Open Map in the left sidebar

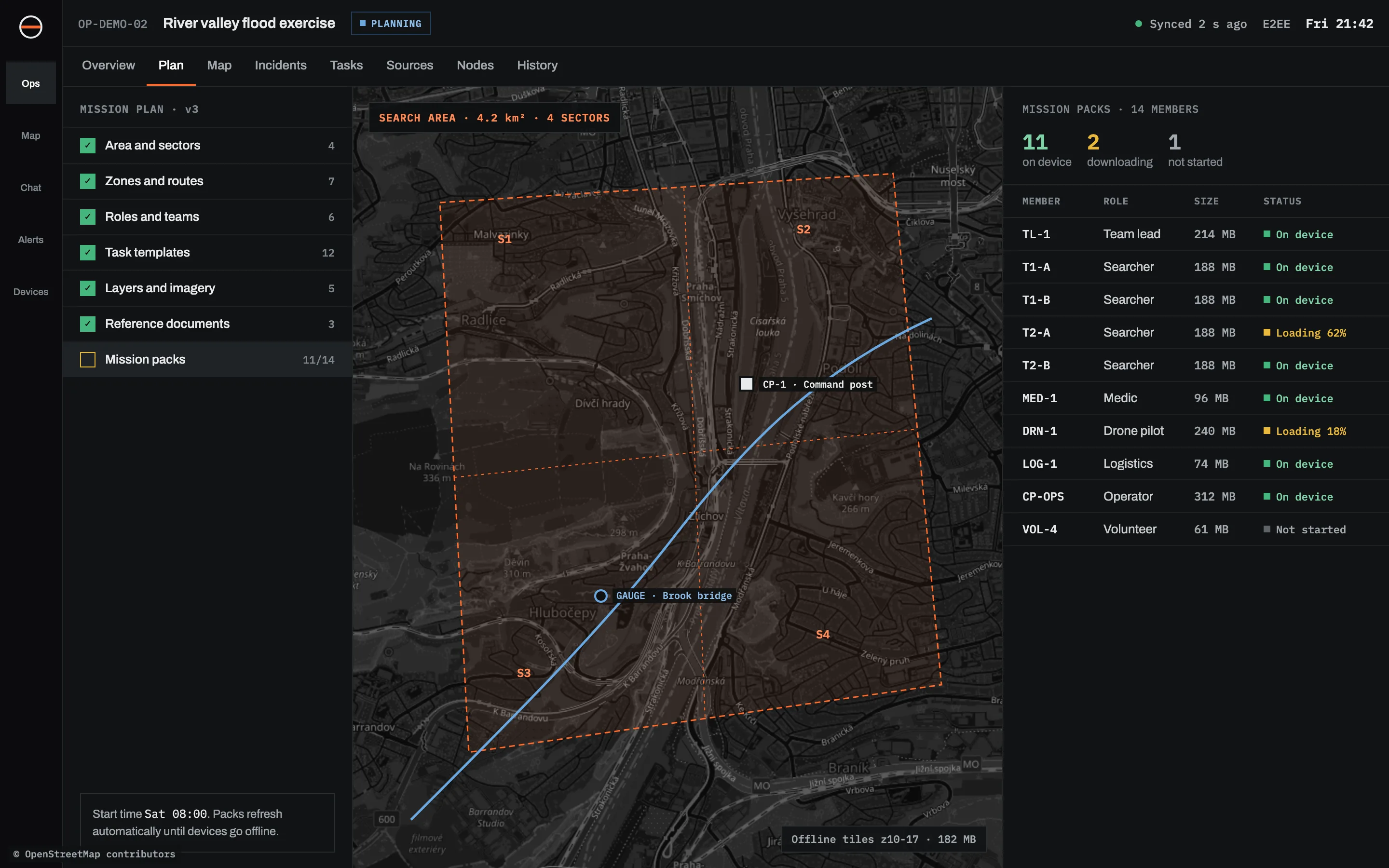pos(31,136)
